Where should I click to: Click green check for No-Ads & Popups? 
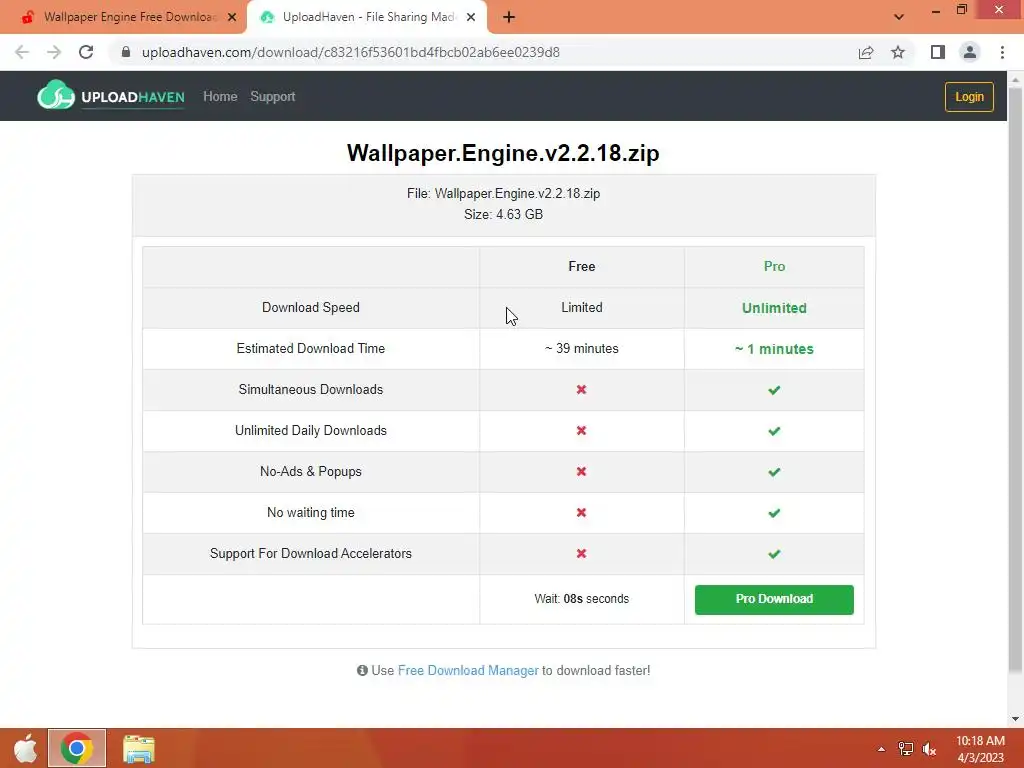tap(775, 472)
